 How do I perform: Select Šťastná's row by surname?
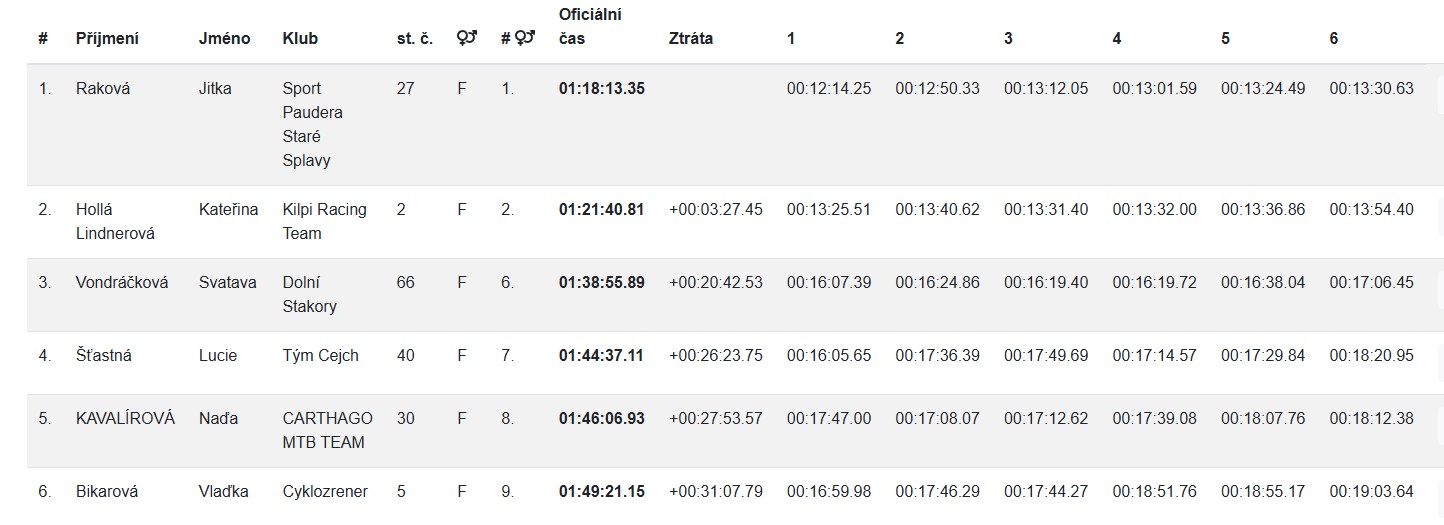(x=104, y=355)
